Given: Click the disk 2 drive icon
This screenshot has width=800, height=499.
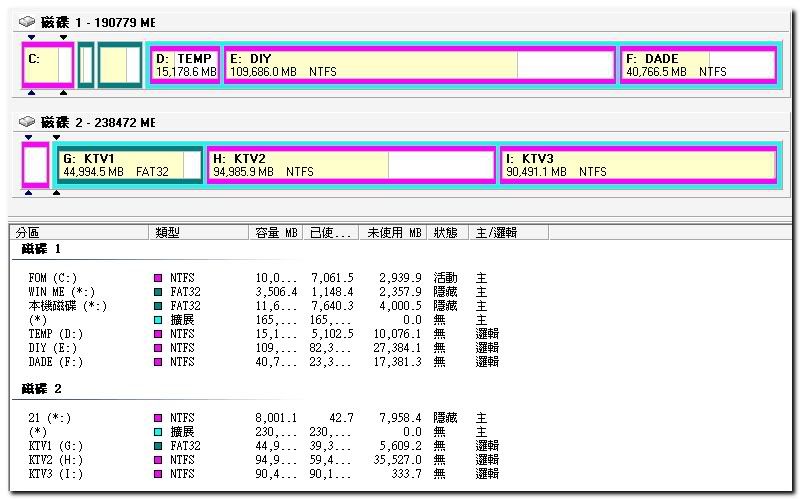Looking at the screenshot, I should [27, 122].
